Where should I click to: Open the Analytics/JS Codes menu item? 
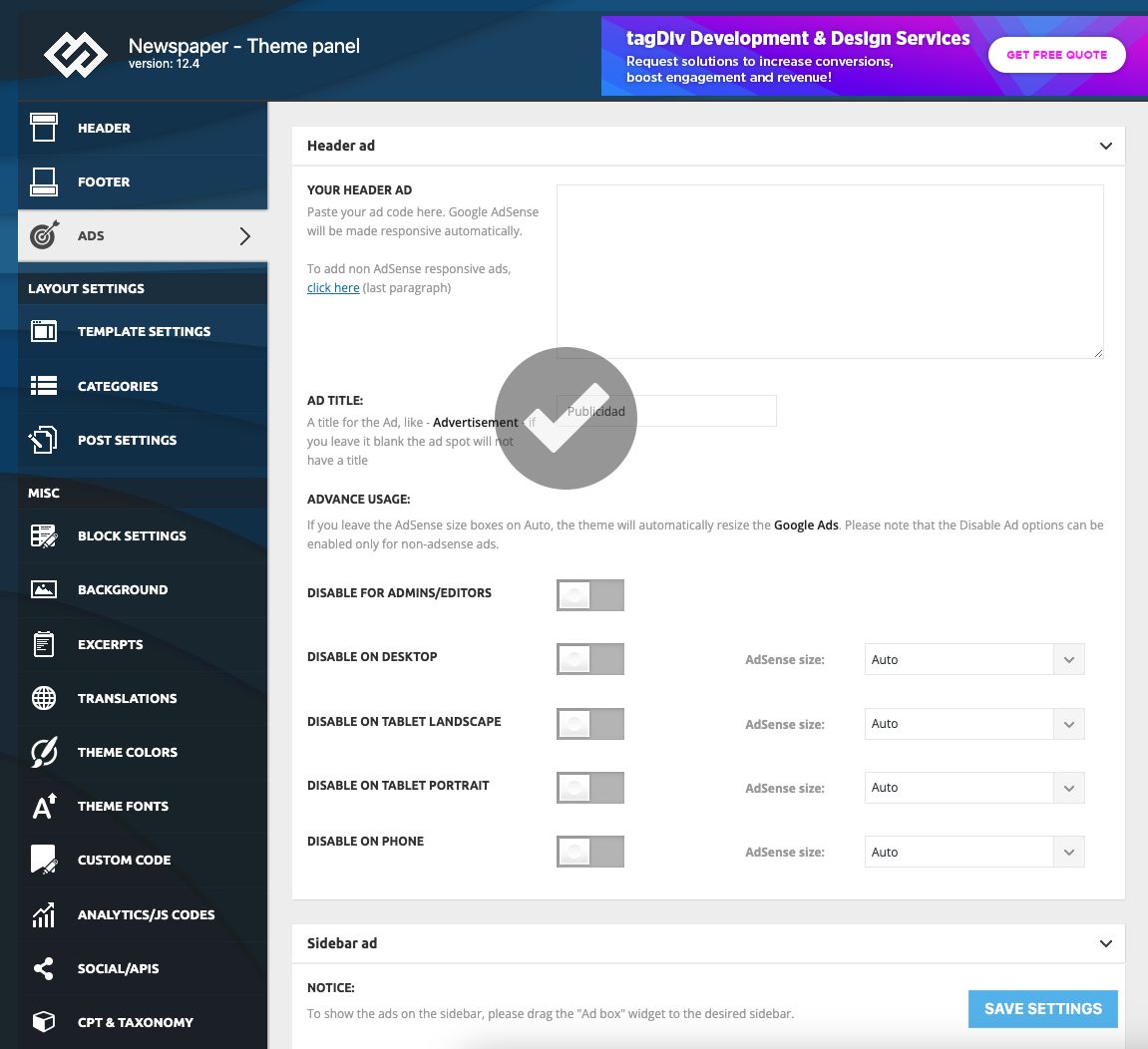point(143,914)
